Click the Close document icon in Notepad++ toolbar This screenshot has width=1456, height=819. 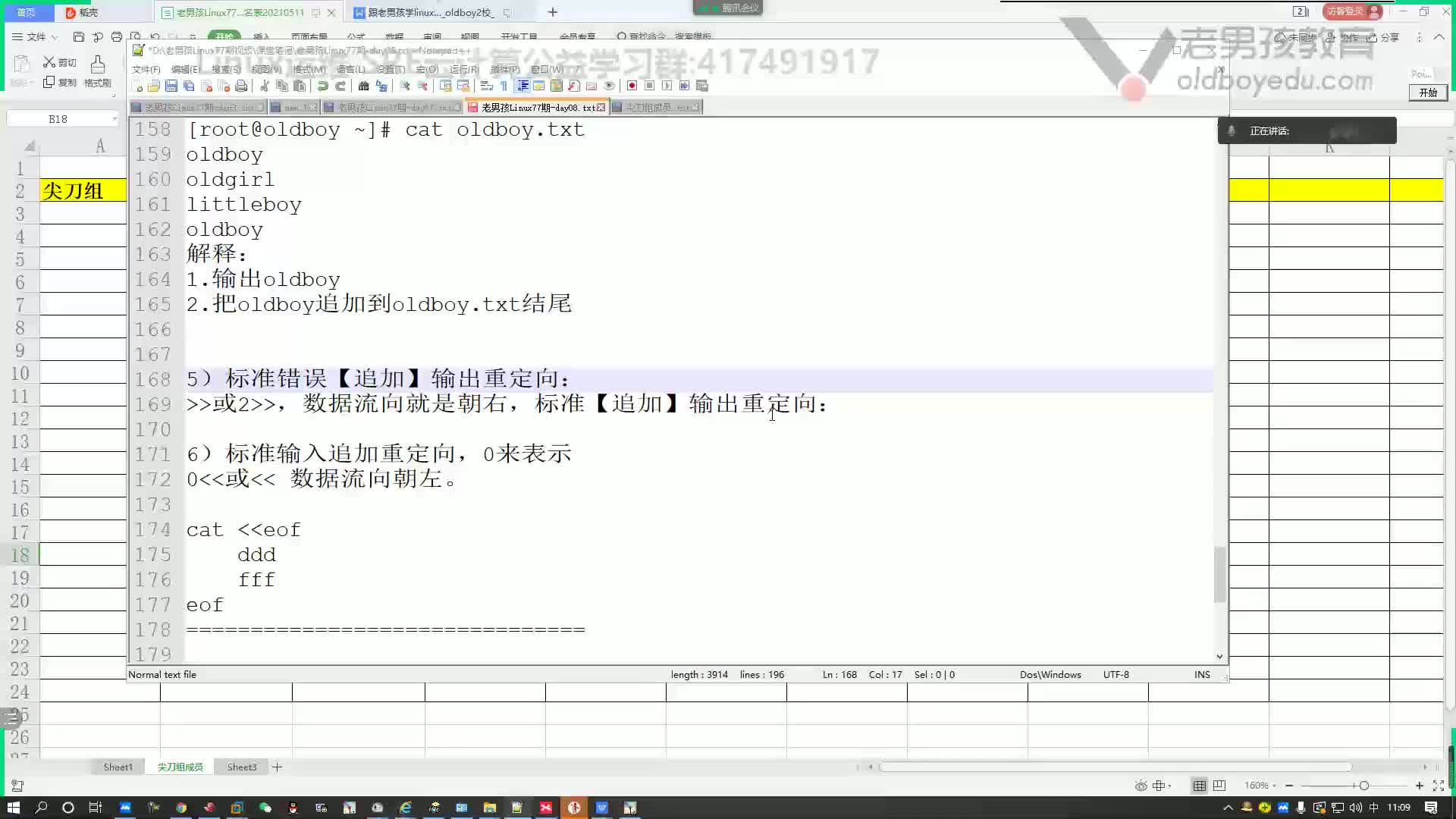tap(206, 86)
